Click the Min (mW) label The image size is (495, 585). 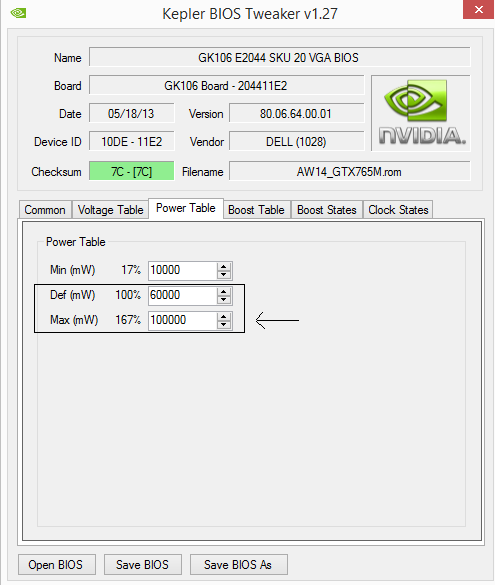[73, 270]
